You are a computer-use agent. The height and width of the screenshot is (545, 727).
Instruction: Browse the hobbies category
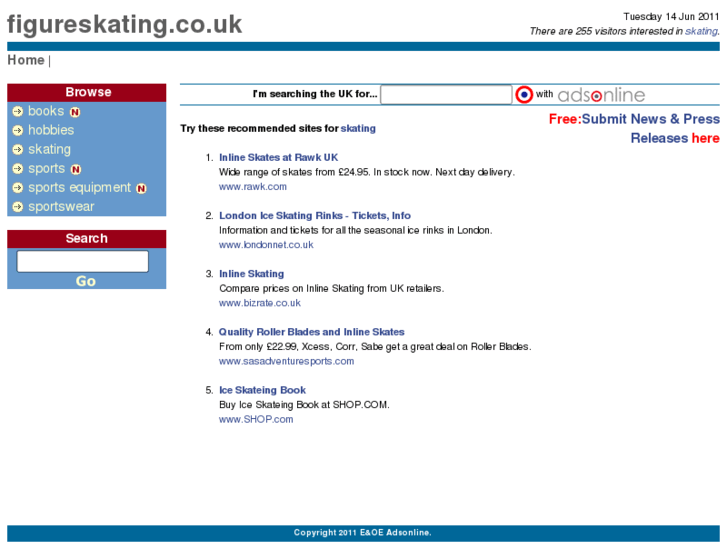[51, 130]
